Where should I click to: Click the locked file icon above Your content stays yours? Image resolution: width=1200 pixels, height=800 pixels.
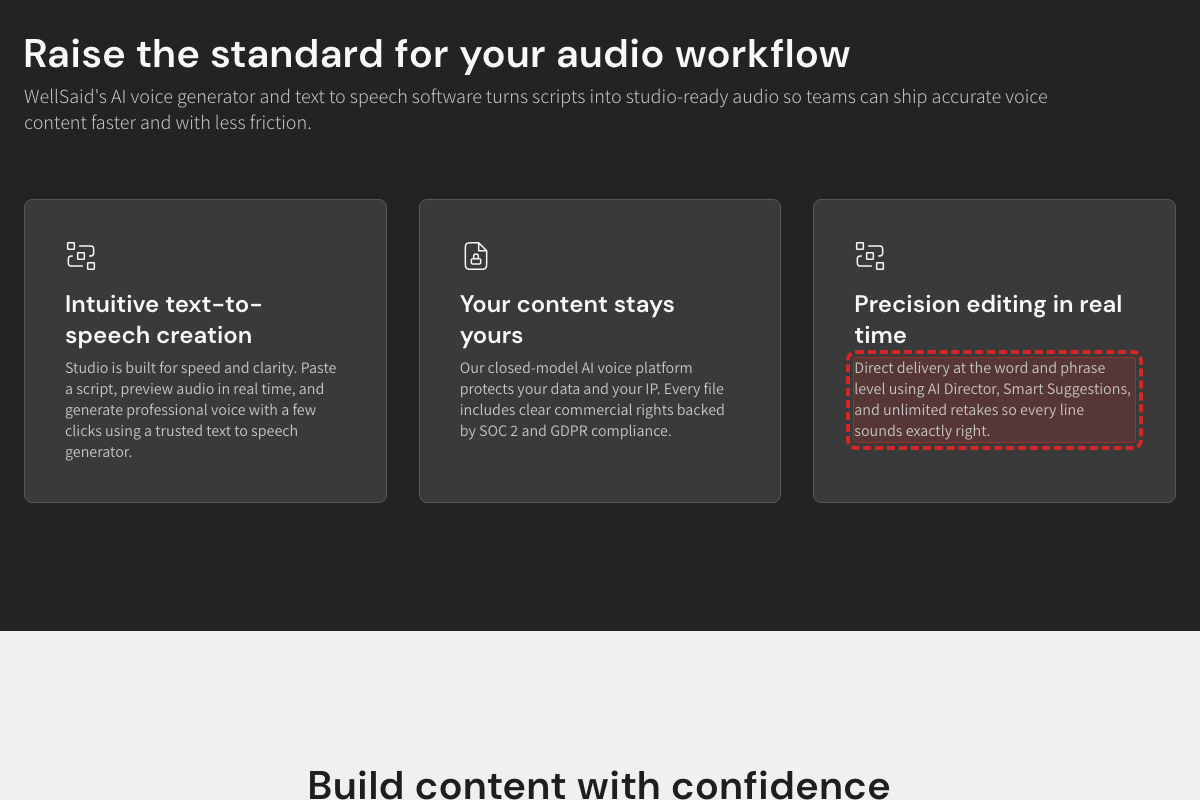tap(476, 256)
